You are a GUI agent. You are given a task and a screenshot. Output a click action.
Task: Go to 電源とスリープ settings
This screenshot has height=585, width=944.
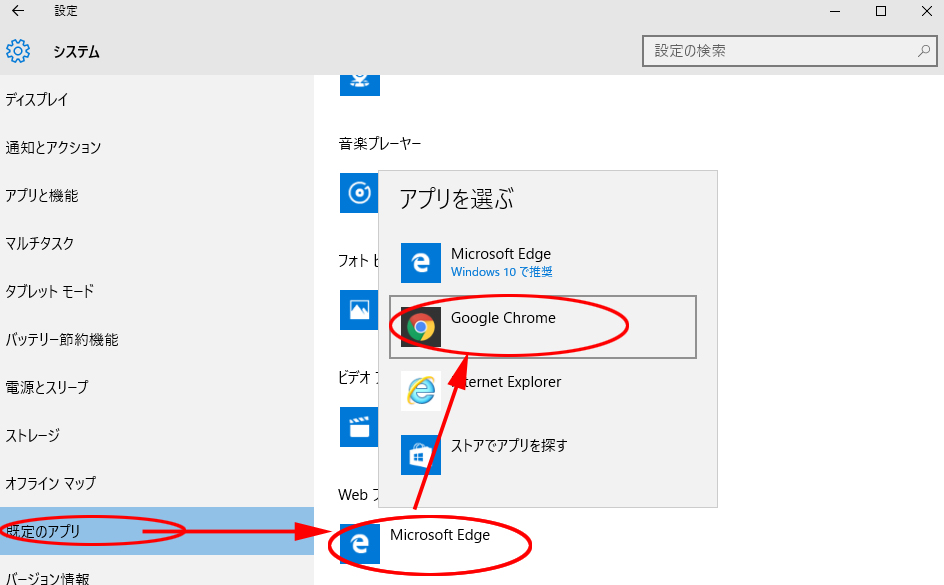[x=157, y=387]
